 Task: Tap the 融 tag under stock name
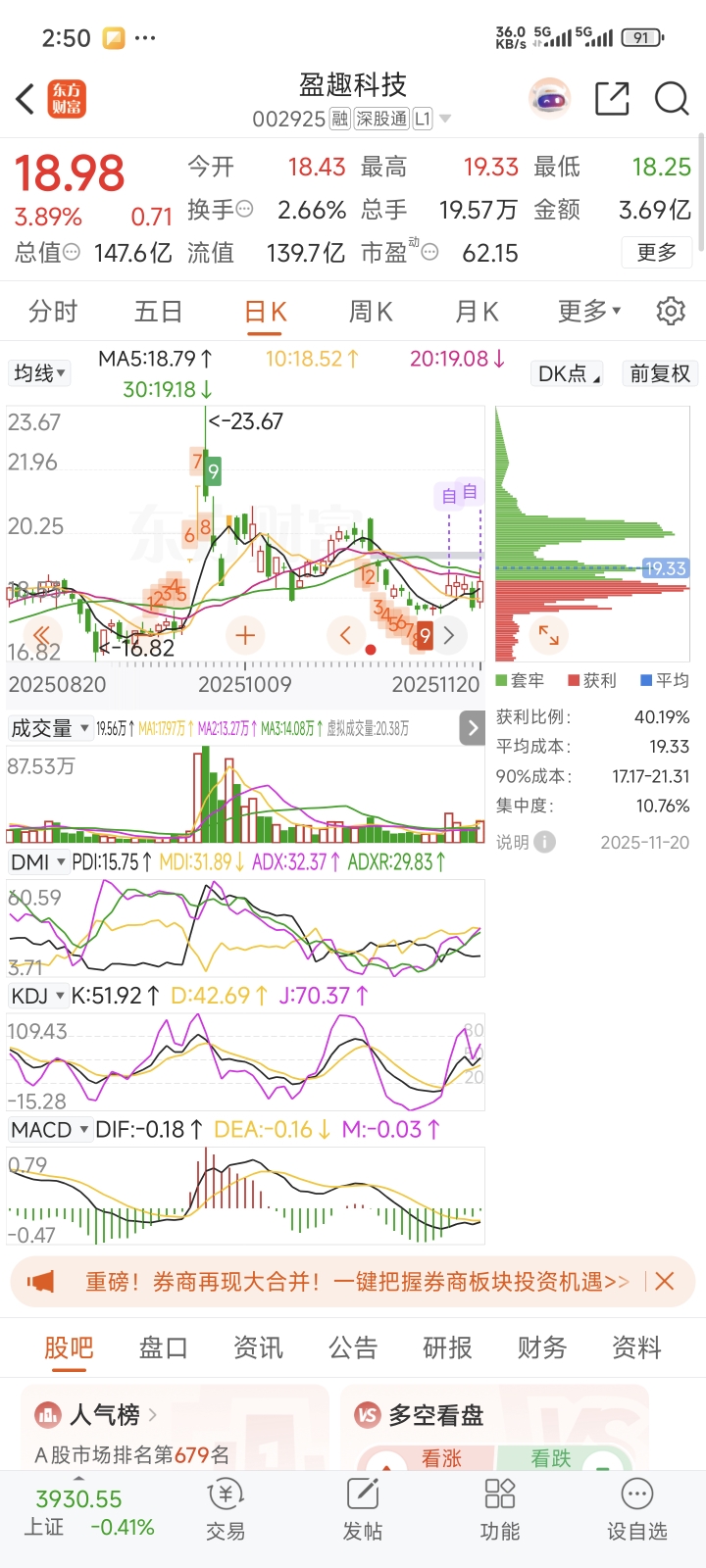pos(339,119)
